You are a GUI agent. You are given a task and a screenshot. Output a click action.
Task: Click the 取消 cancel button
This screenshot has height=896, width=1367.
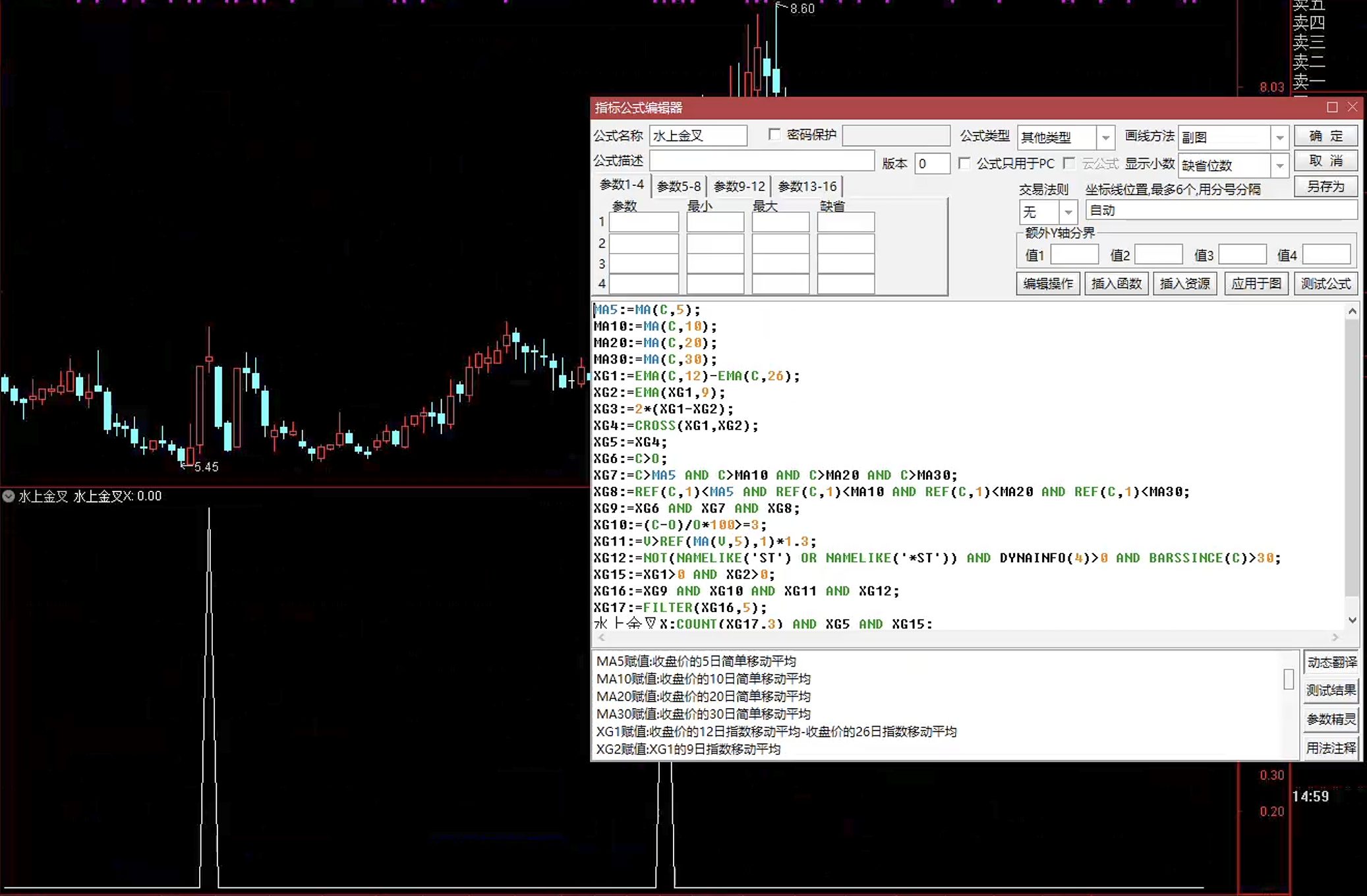click(x=1325, y=161)
